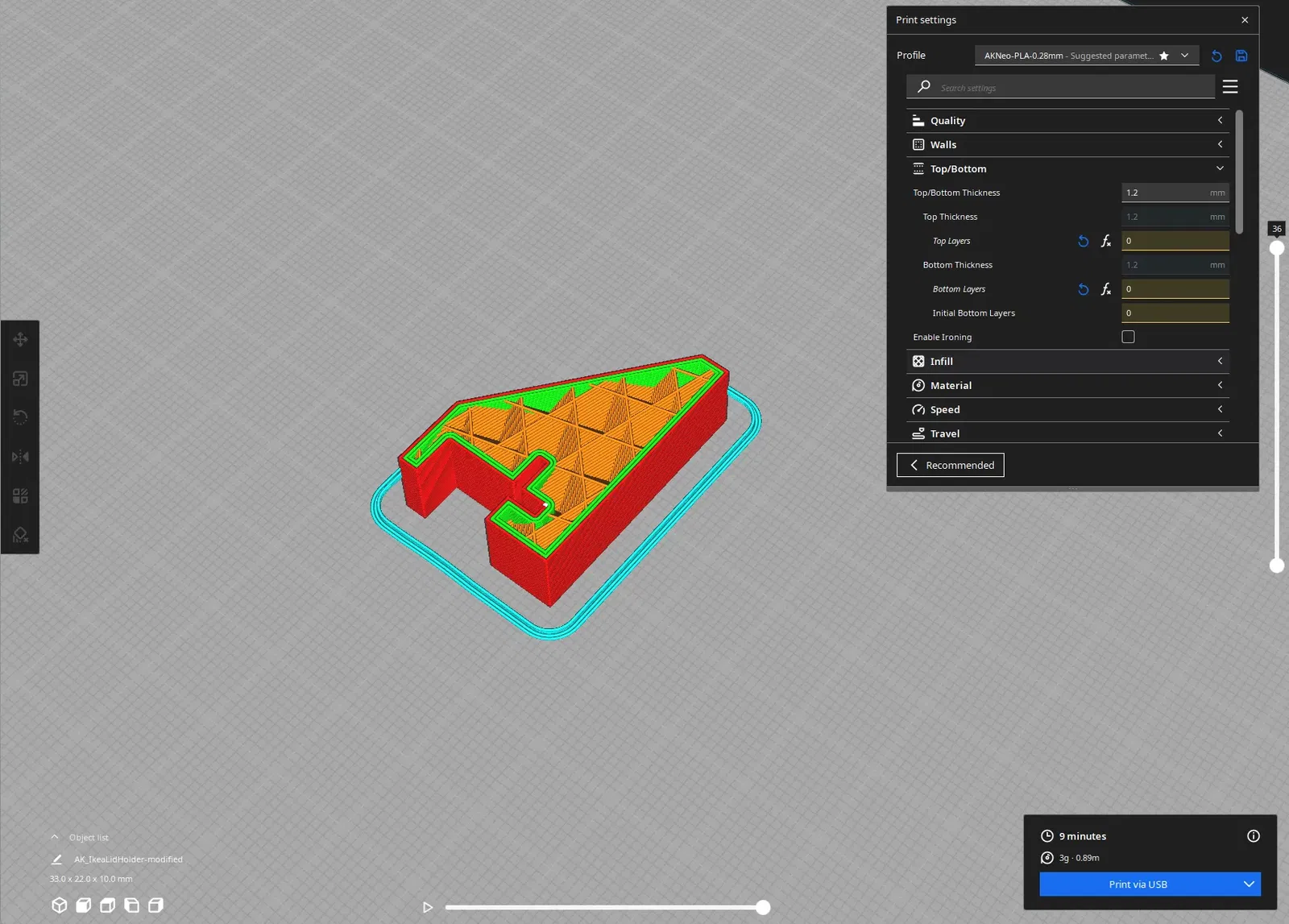Click the pencil icon beside the model name

pos(56,860)
